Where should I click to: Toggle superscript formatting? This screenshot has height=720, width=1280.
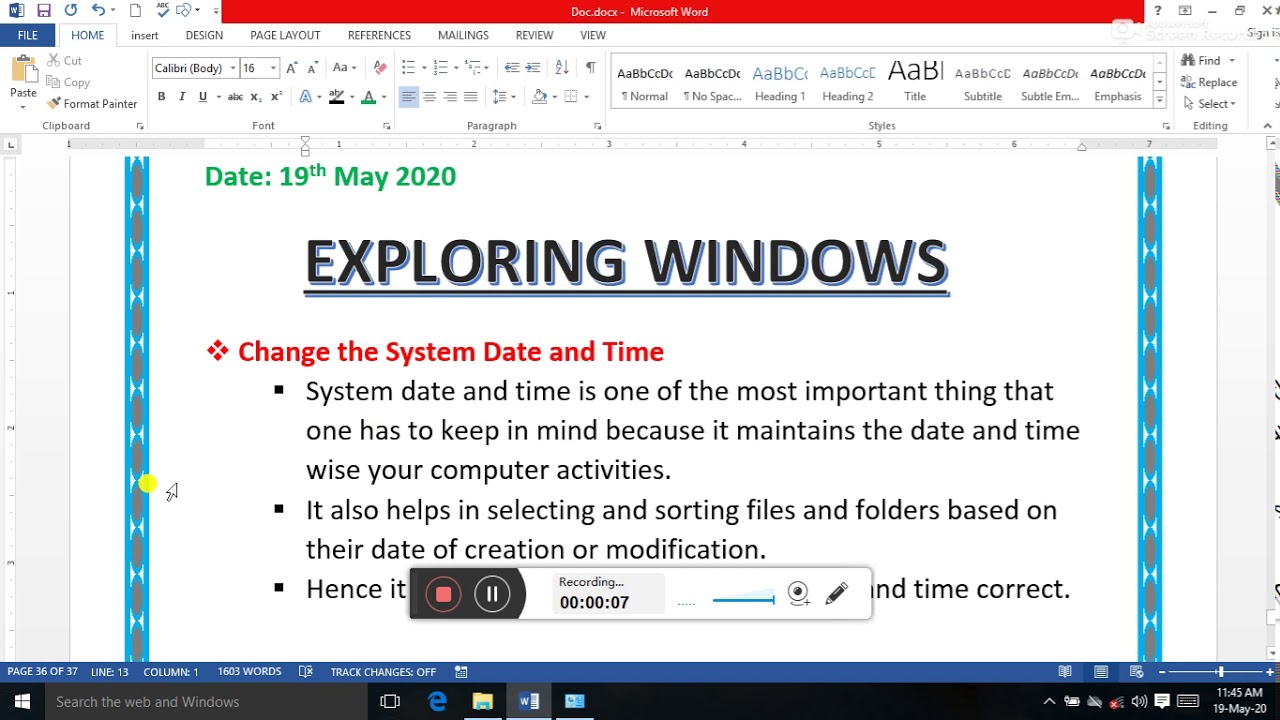276,97
